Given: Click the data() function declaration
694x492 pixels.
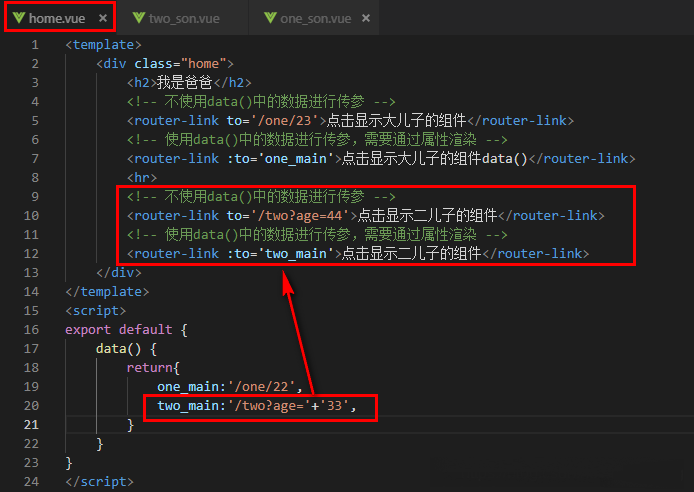Looking at the screenshot, I should click(126, 349).
